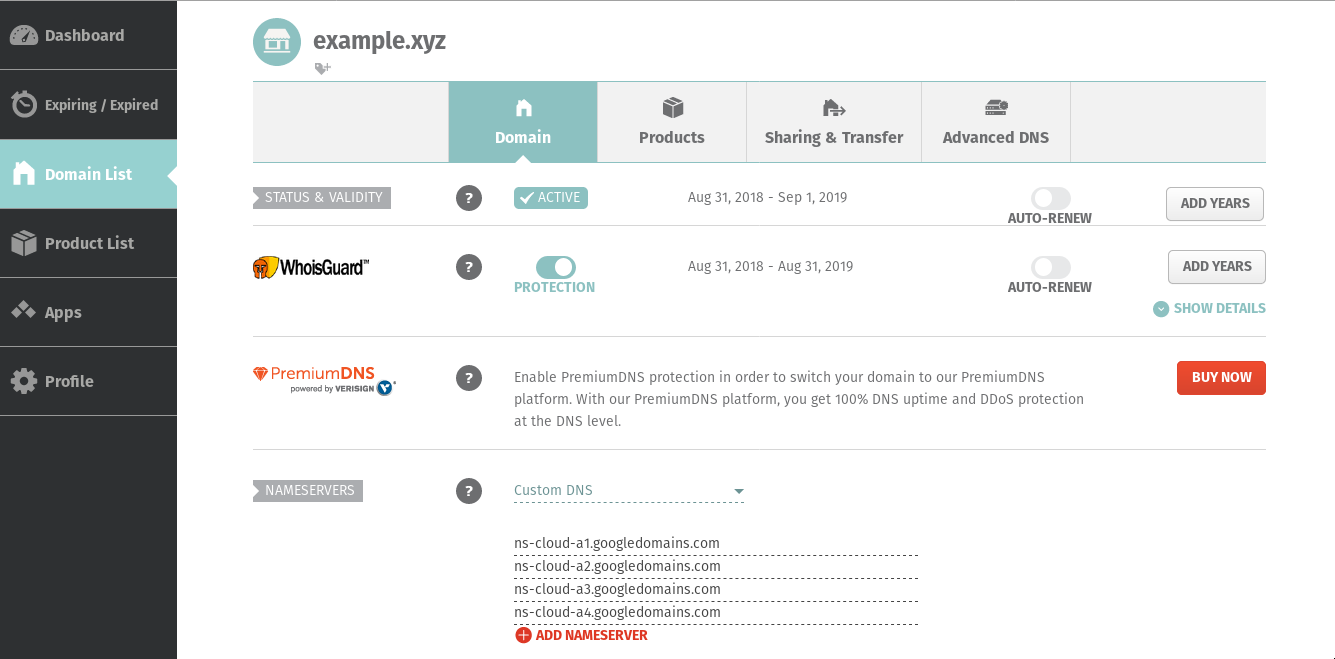Click the help icon next to WhoisGuard
1335x659 pixels.
(x=469, y=267)
